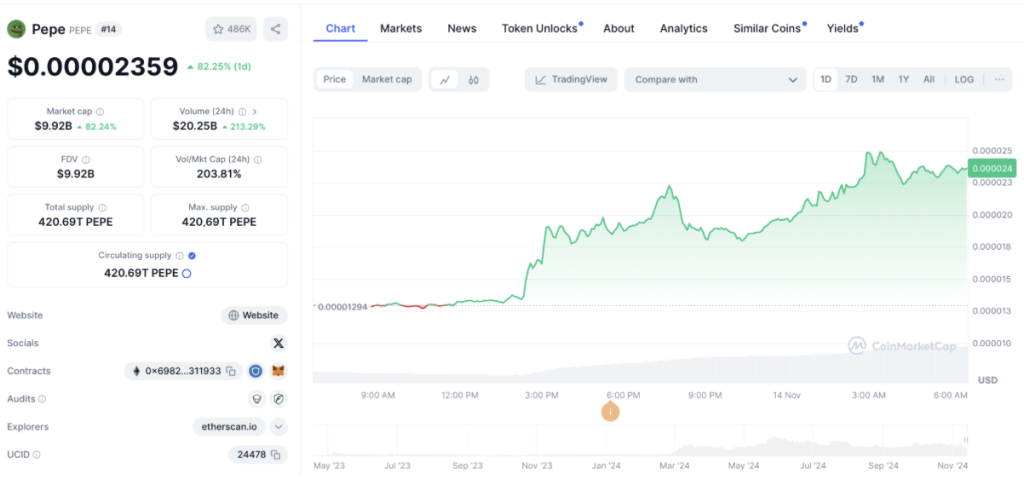Click the info icon beside Vol/Mkt Cap (24h)
This screenshot has width=1024, height=486.
click(x=257, y=159)
